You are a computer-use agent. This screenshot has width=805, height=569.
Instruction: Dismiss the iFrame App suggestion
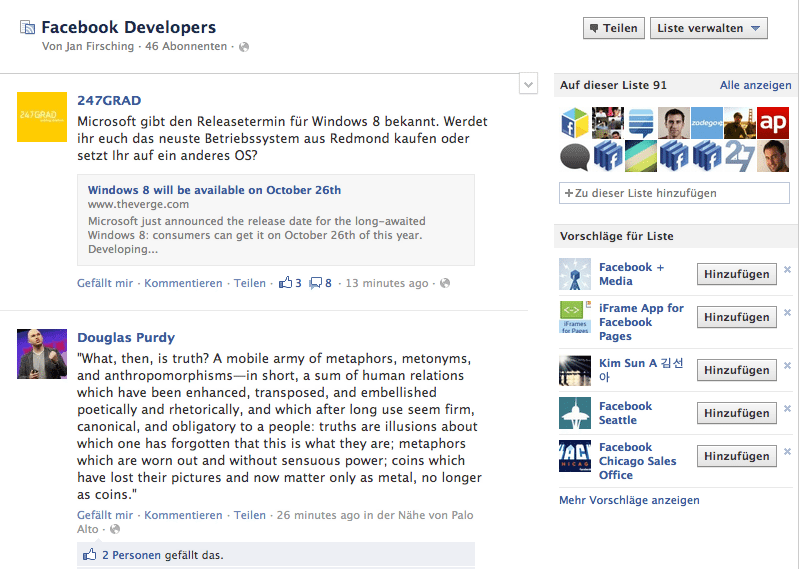point(788,312)
